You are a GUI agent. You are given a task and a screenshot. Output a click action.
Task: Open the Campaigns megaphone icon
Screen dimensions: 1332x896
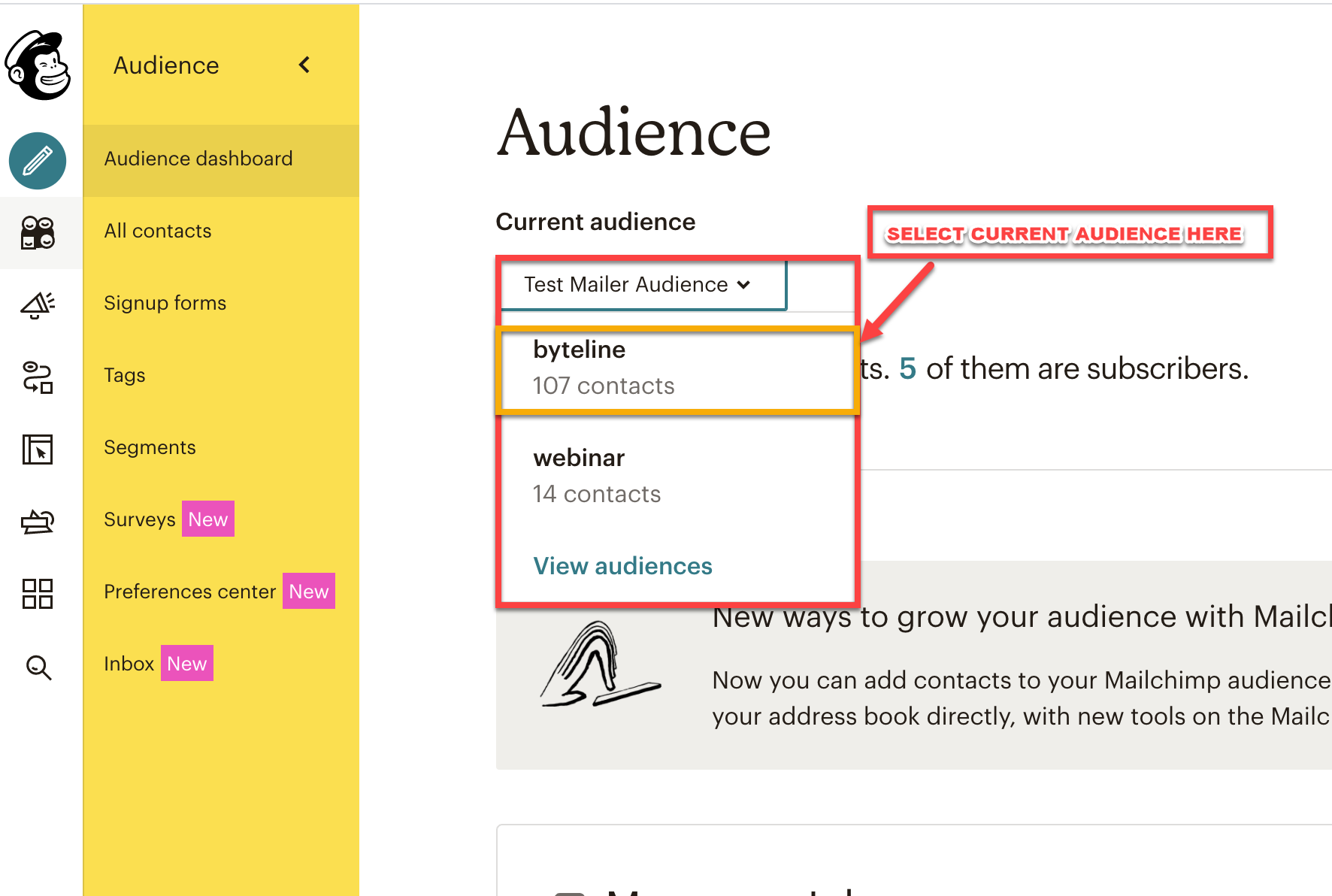[x=38, y=304]
